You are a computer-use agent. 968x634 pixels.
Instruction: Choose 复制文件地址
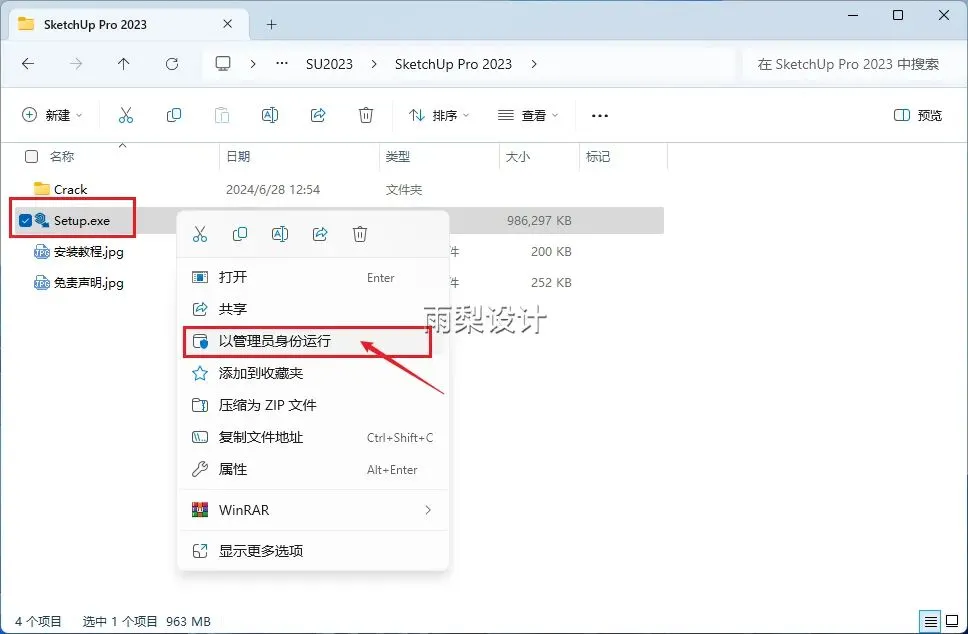313,438
